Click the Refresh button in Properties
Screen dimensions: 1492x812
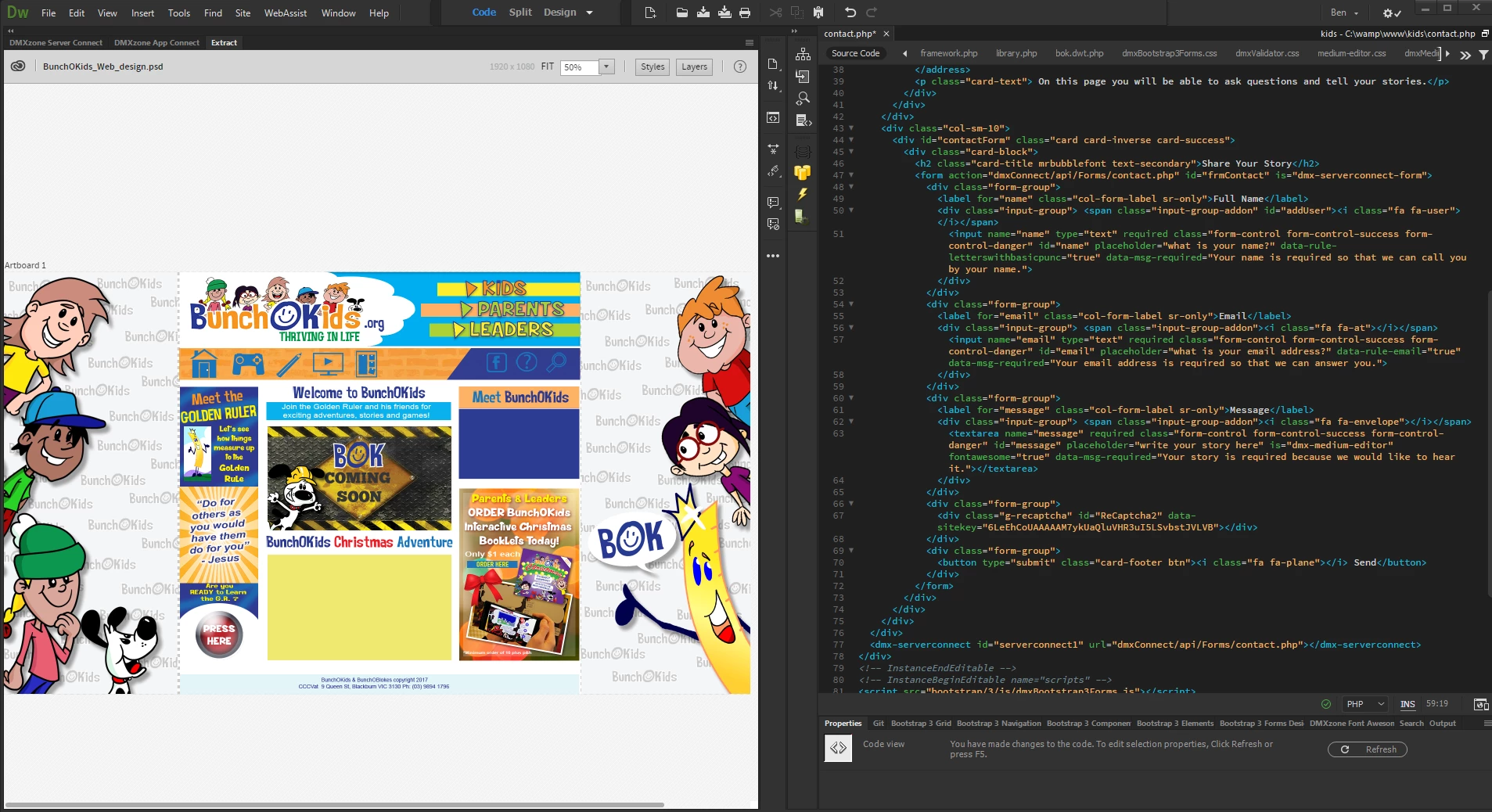1368,749
